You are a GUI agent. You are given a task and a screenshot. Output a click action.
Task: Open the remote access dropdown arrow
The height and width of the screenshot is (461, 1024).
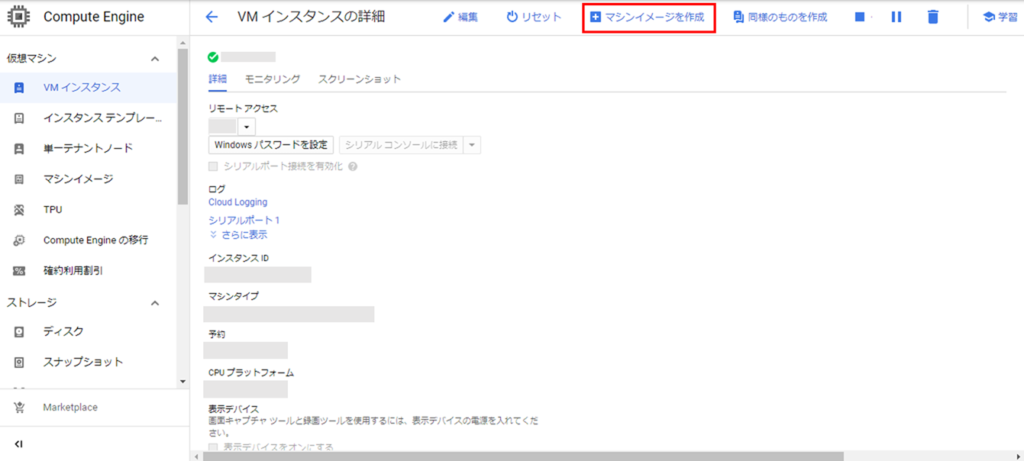pos(247,126)
